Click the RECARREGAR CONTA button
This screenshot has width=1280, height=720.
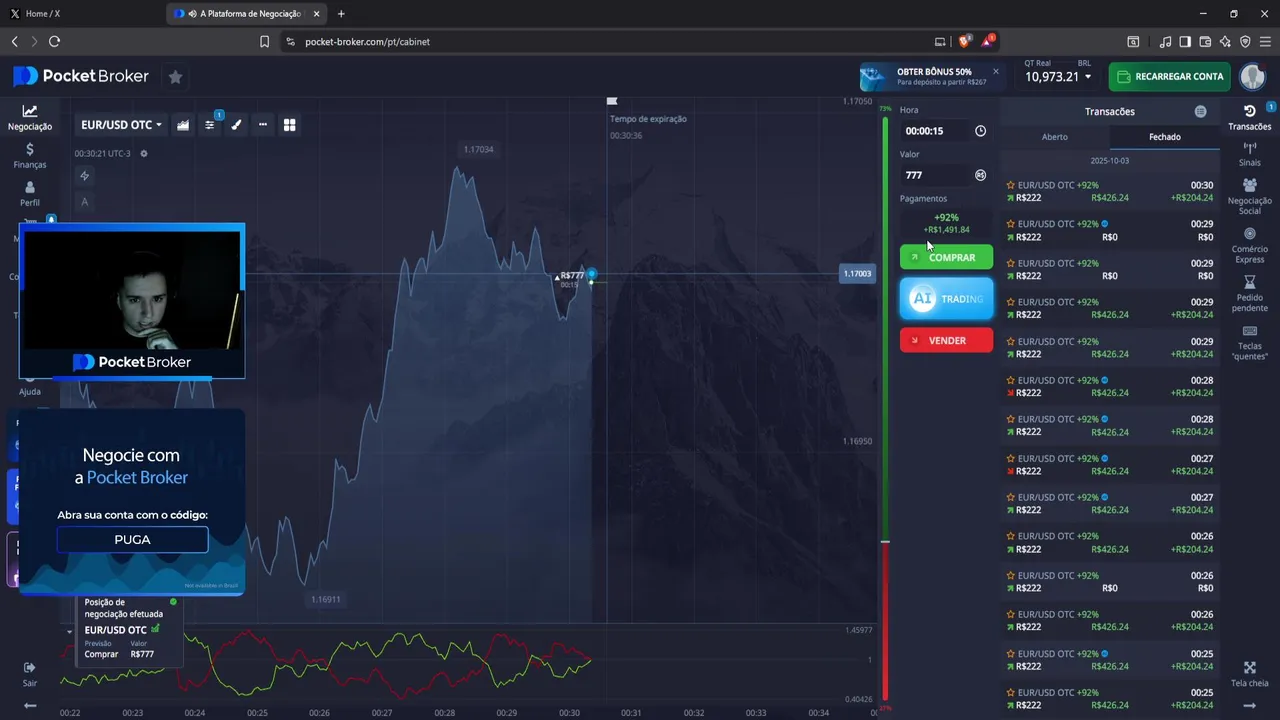[x=1169, y=76]
